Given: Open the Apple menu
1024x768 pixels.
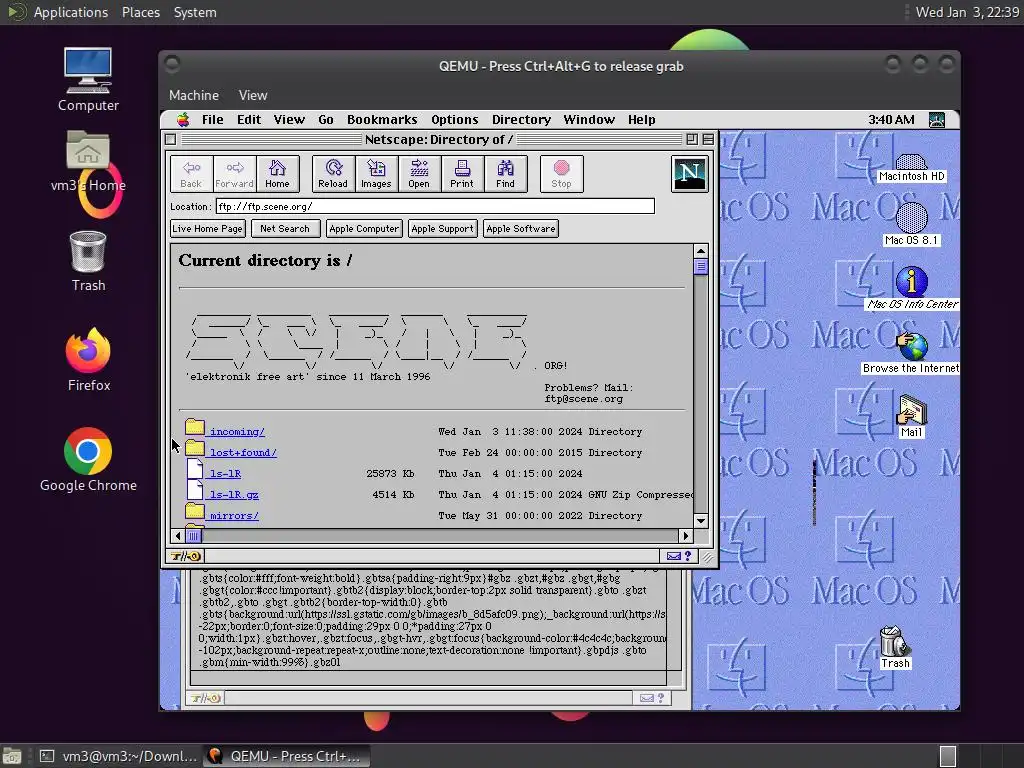Looking at the screenshot, I should [184, 120].
